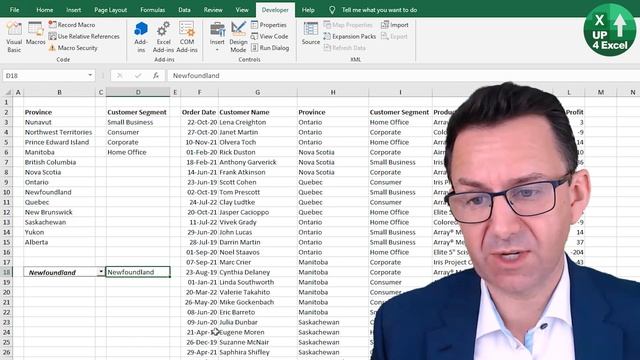This screenshot has width=640, height=360.
Task: Switch to the Formulas tab
Action: tap(153, 10)
